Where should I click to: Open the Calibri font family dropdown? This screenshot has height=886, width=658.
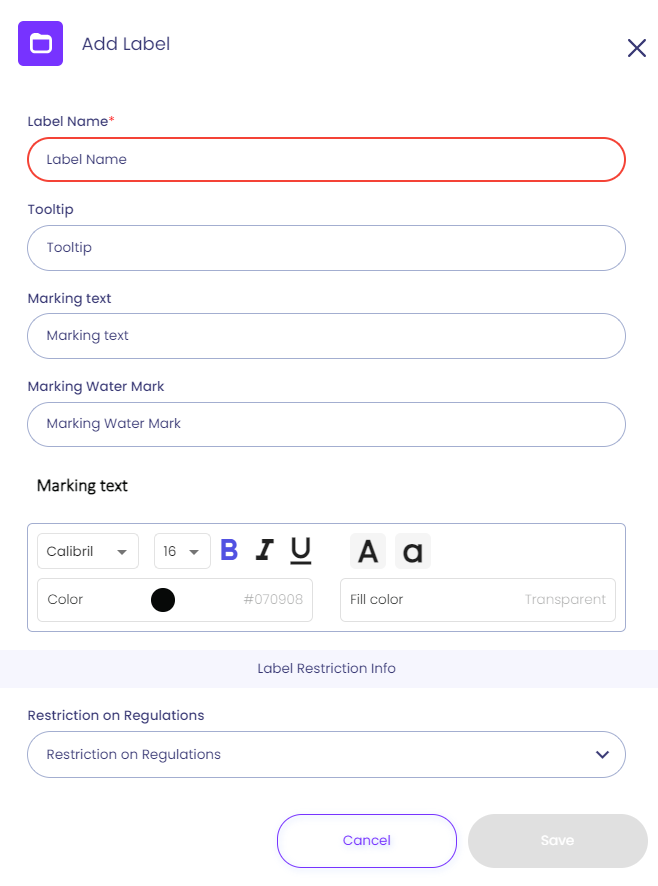click(88, 551)
